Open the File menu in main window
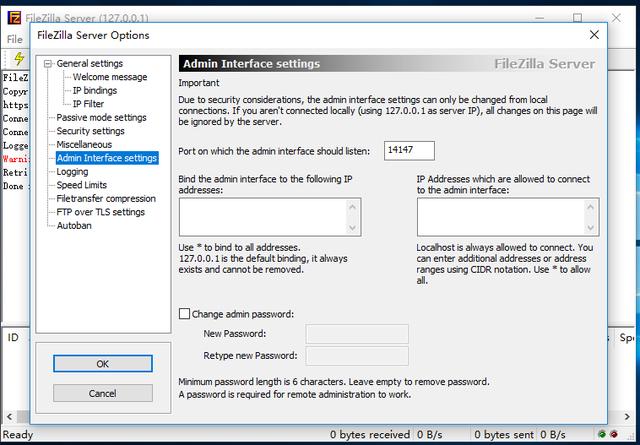 click(15, 39)
